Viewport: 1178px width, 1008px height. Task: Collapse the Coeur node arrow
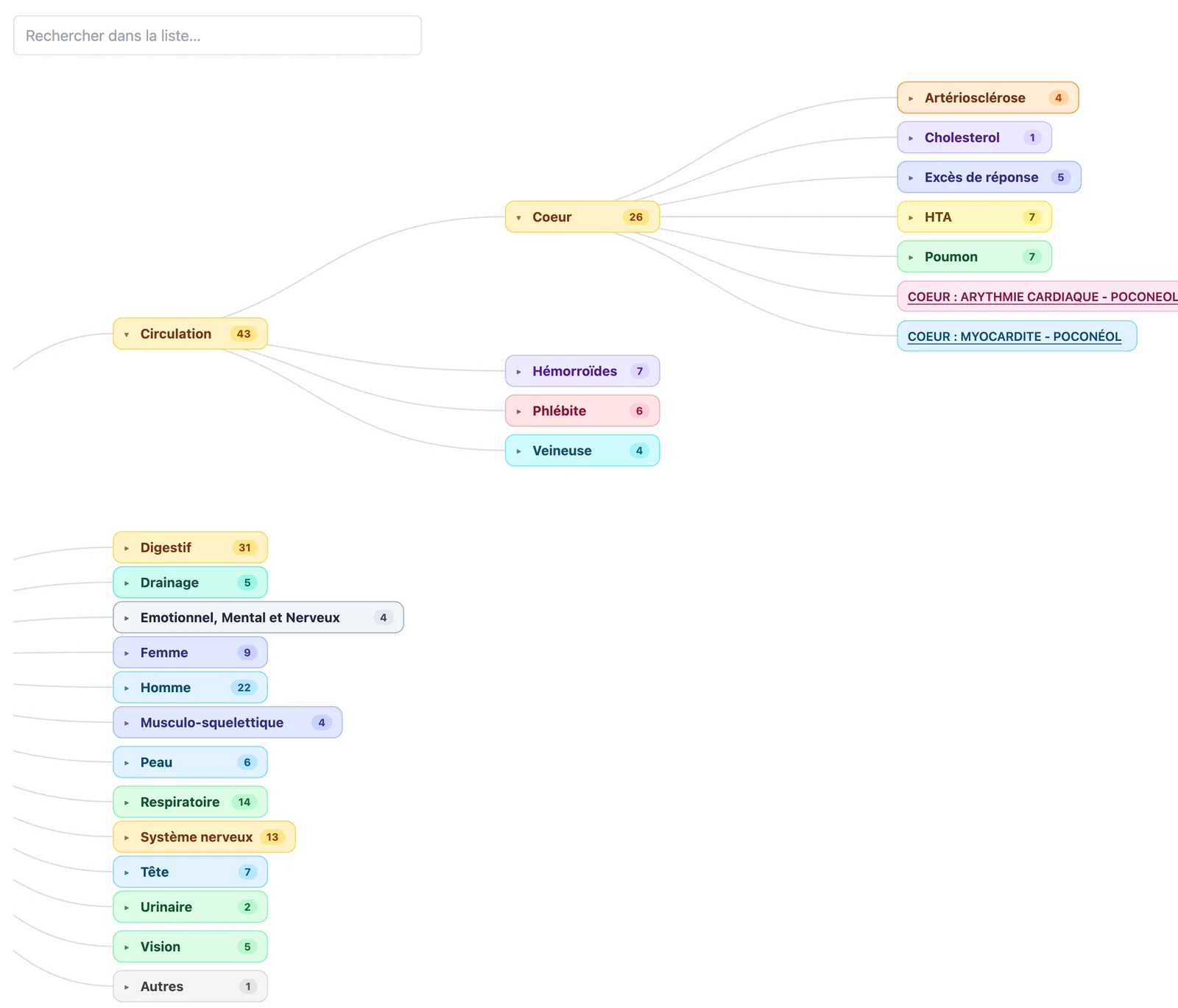[x=519, y=217]
